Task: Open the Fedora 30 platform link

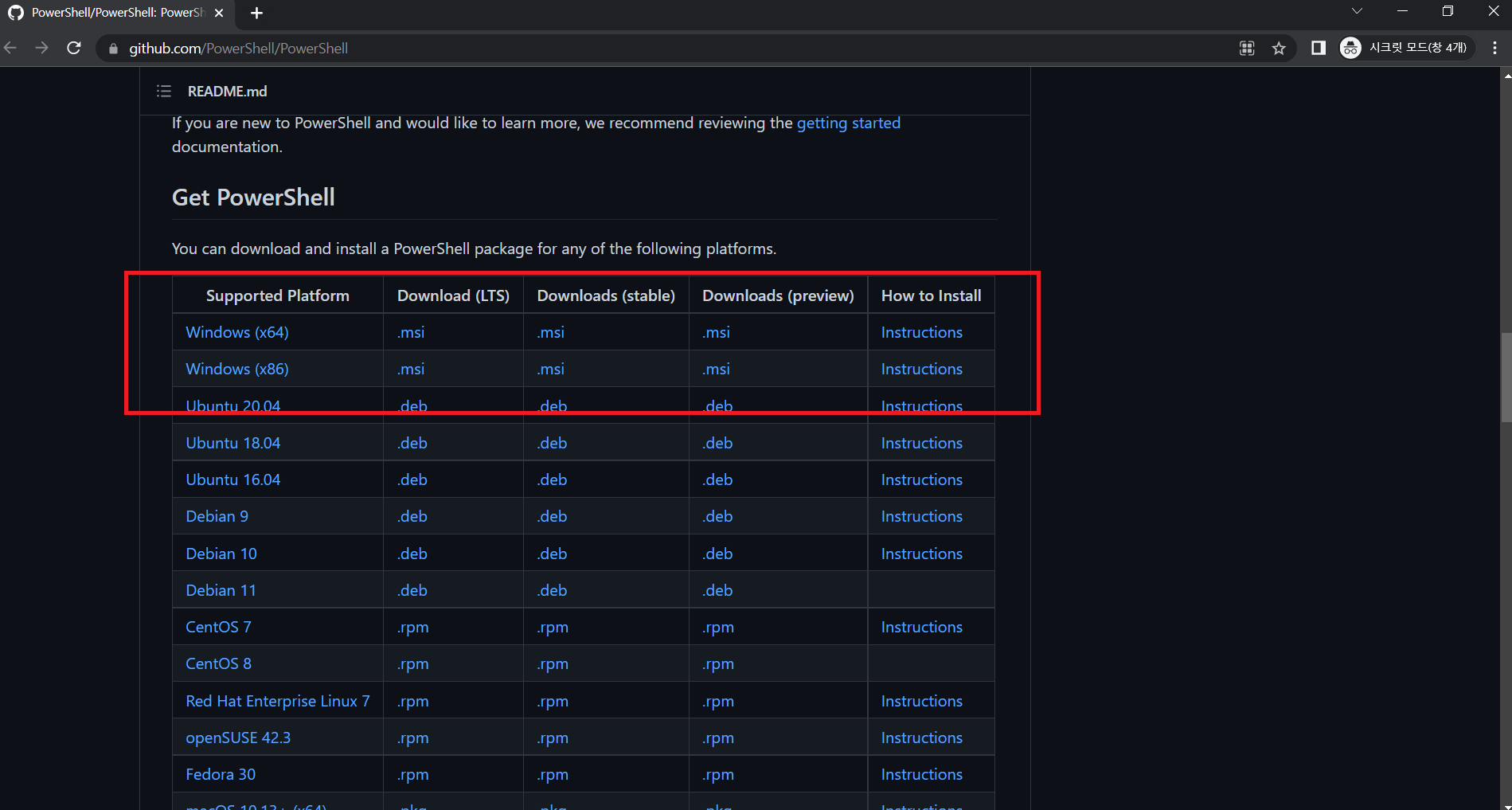Action: pyautogui.click(x=221, y=774)
